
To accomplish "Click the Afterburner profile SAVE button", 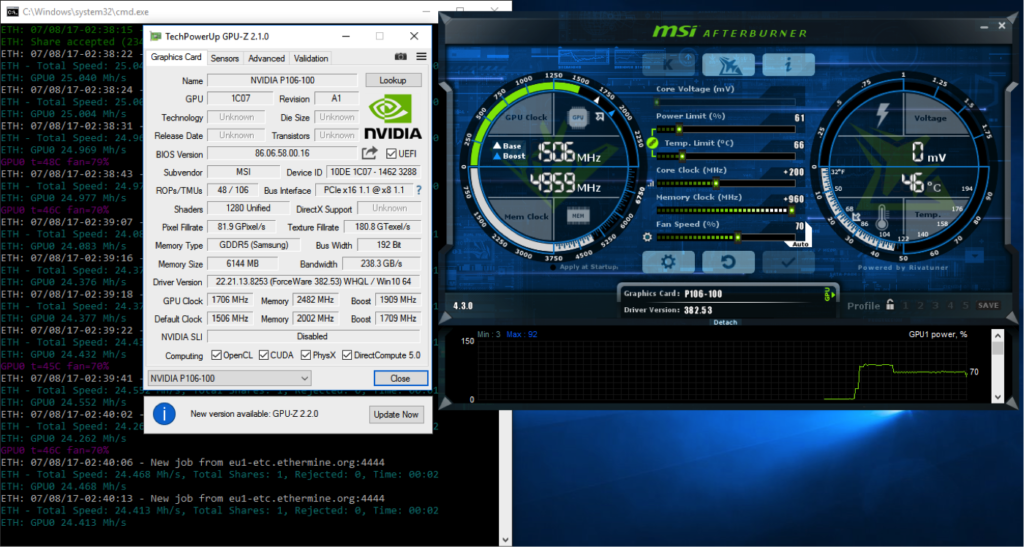I will tap(987, 305).
